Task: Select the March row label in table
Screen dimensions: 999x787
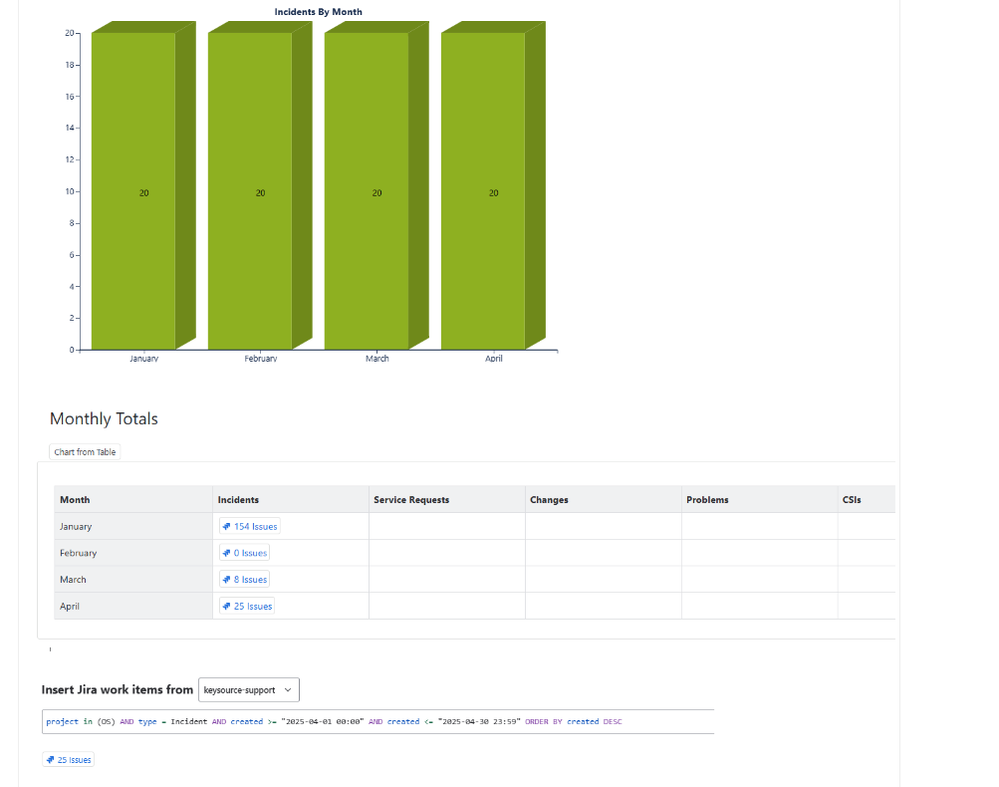Action: tap(73, 579)
